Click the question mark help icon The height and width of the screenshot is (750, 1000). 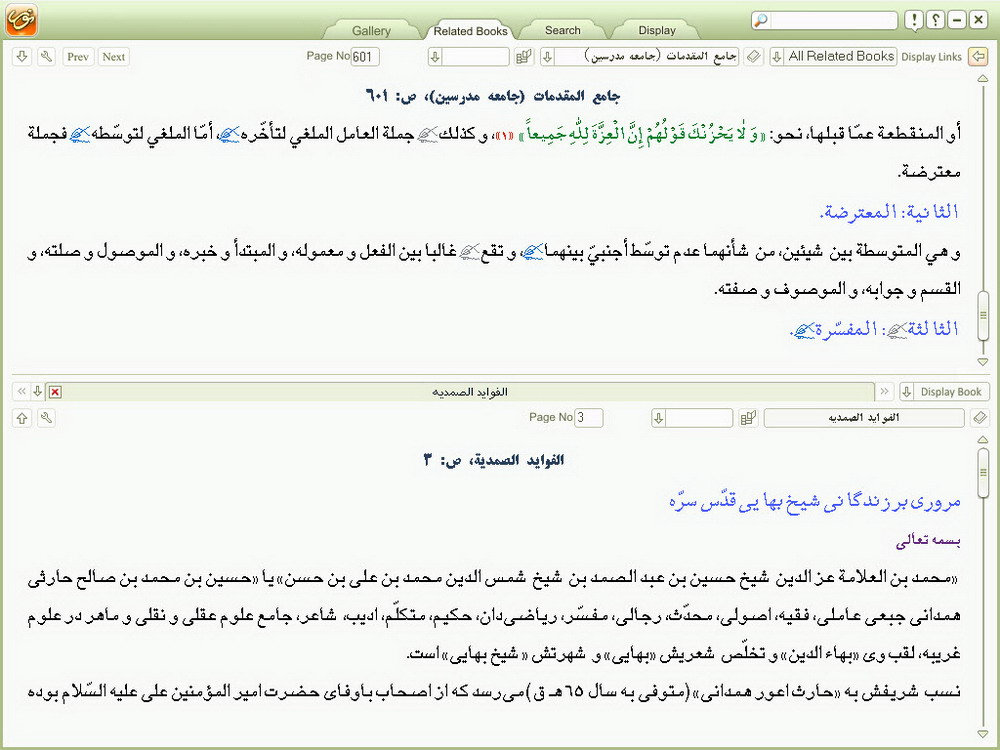935,20
